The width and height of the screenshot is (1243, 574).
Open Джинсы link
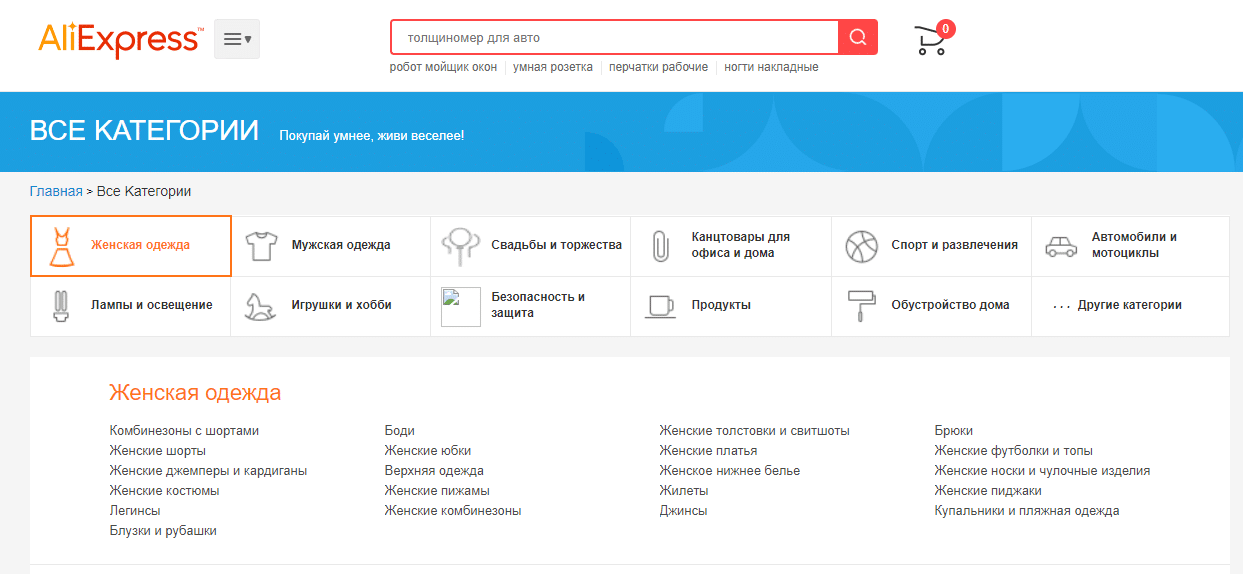[683, 511]
